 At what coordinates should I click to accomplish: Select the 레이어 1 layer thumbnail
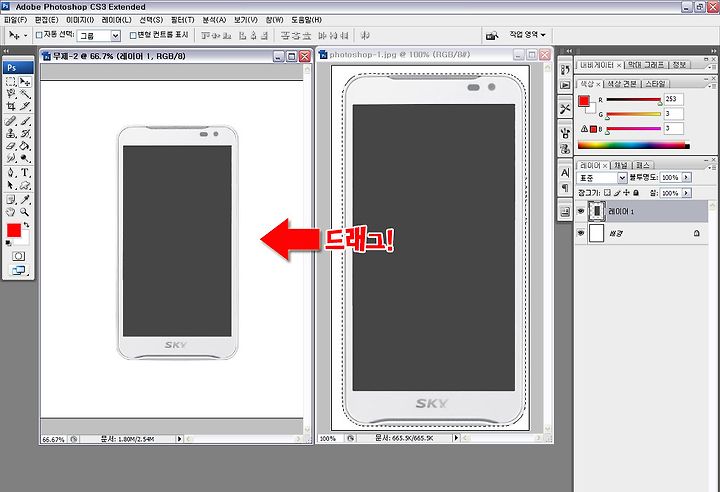[x=596, y=211]
